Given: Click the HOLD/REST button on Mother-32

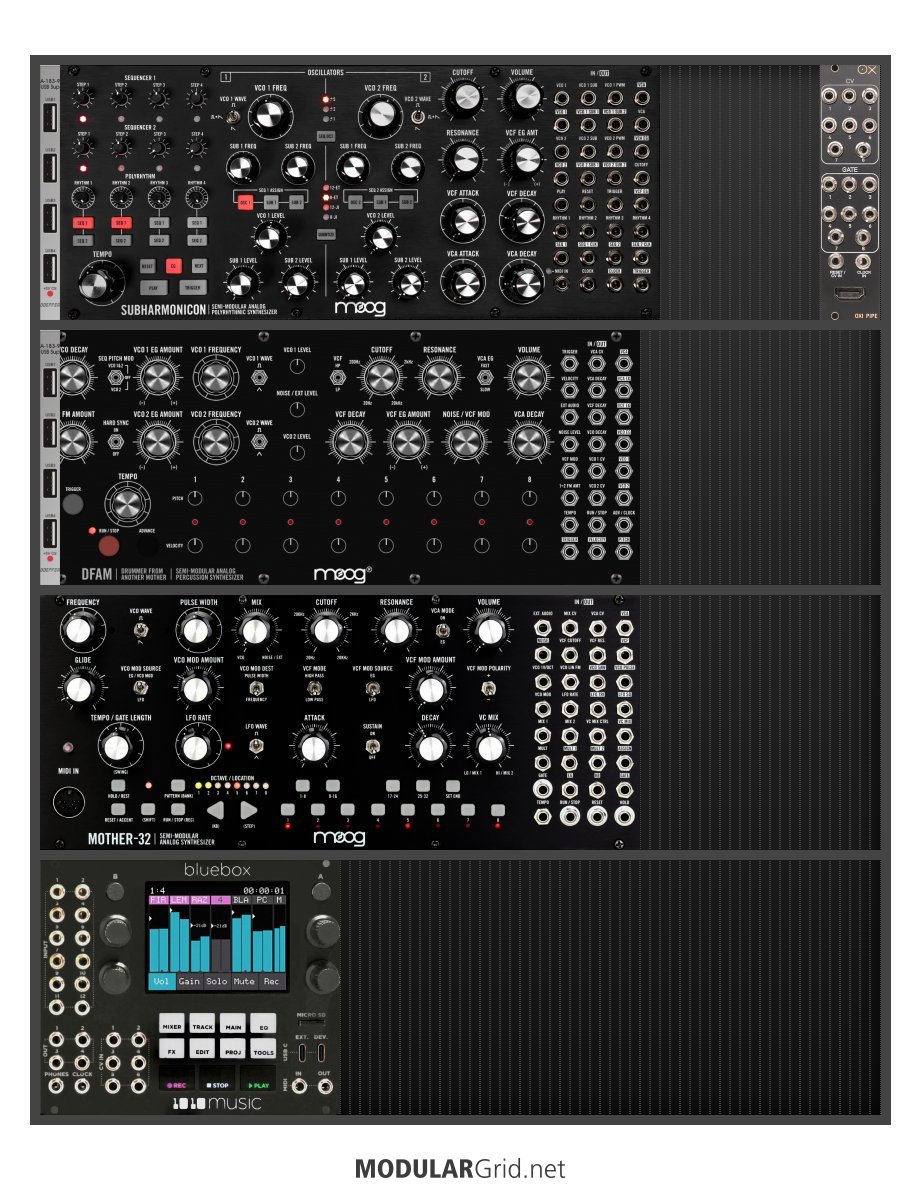Looking at the screenshot, I should point(118,785).
